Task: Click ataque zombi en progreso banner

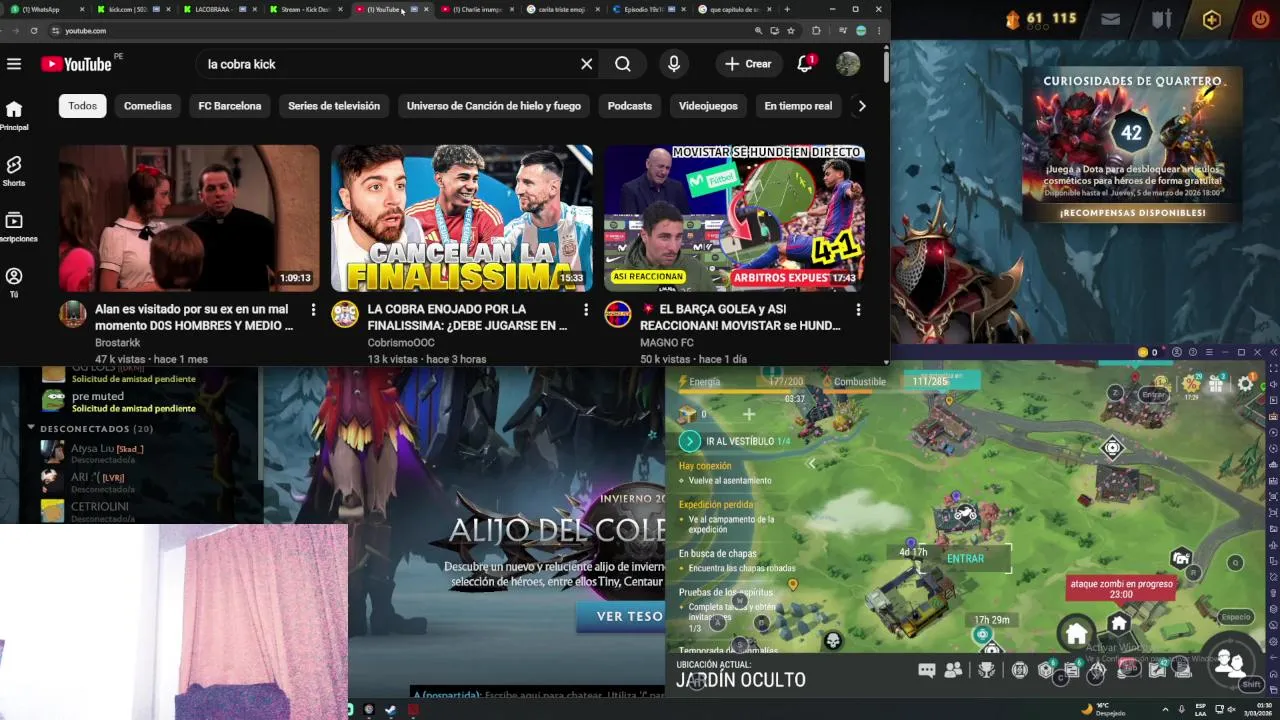Action: point(1121,588)
